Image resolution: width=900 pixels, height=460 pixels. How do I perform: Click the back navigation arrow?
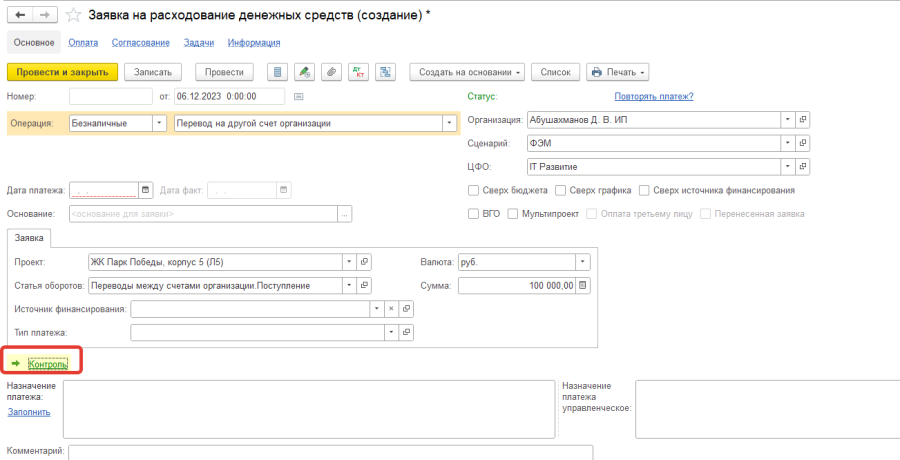pyautogui.click(x=20, y=15)
